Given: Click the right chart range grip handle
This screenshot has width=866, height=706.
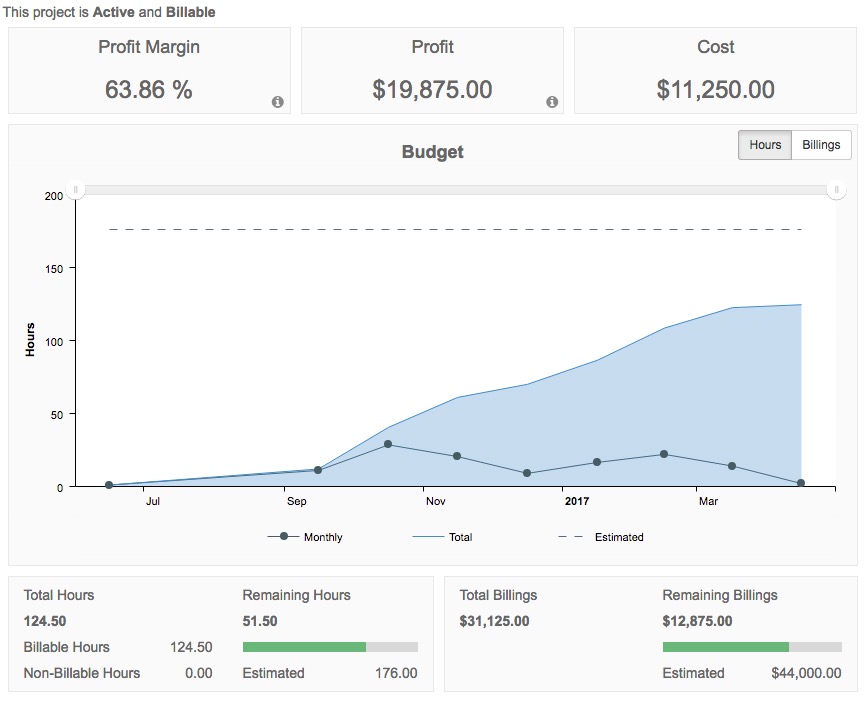Looking at the screenshot, I should tap(836, 188).
